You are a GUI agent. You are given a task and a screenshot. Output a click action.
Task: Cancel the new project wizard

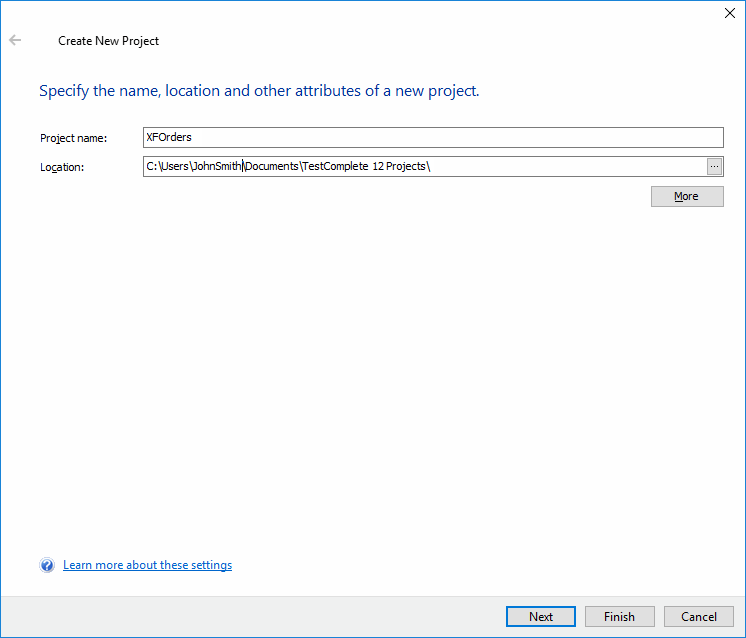[698, 617]
